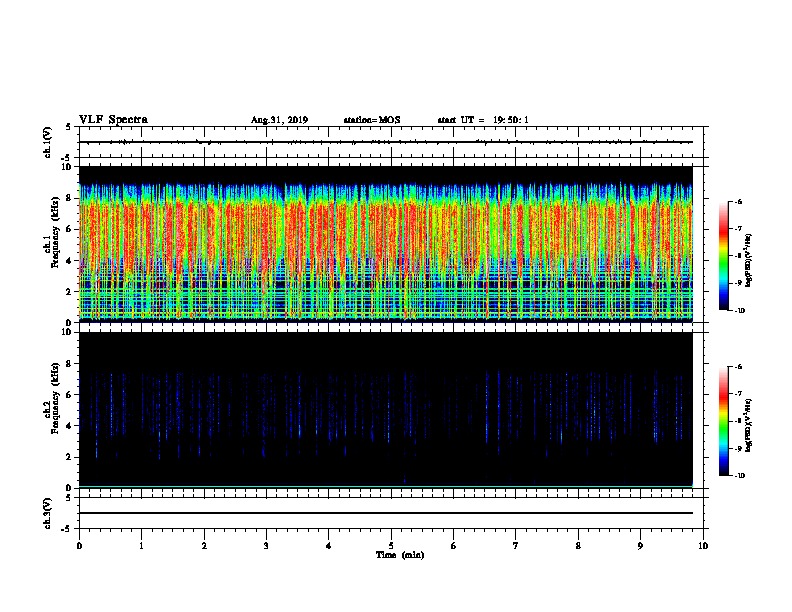Select the ch.2 "Frequency (kHz)" axis label
The height and width of the screenshot is (612, 792).
(55, 398)
